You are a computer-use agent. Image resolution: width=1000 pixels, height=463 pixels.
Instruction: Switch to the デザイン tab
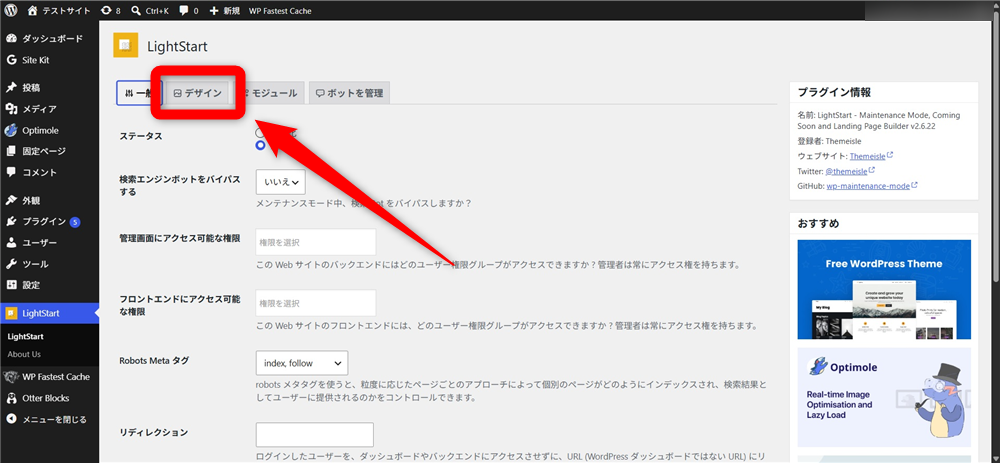click(198, 93)
